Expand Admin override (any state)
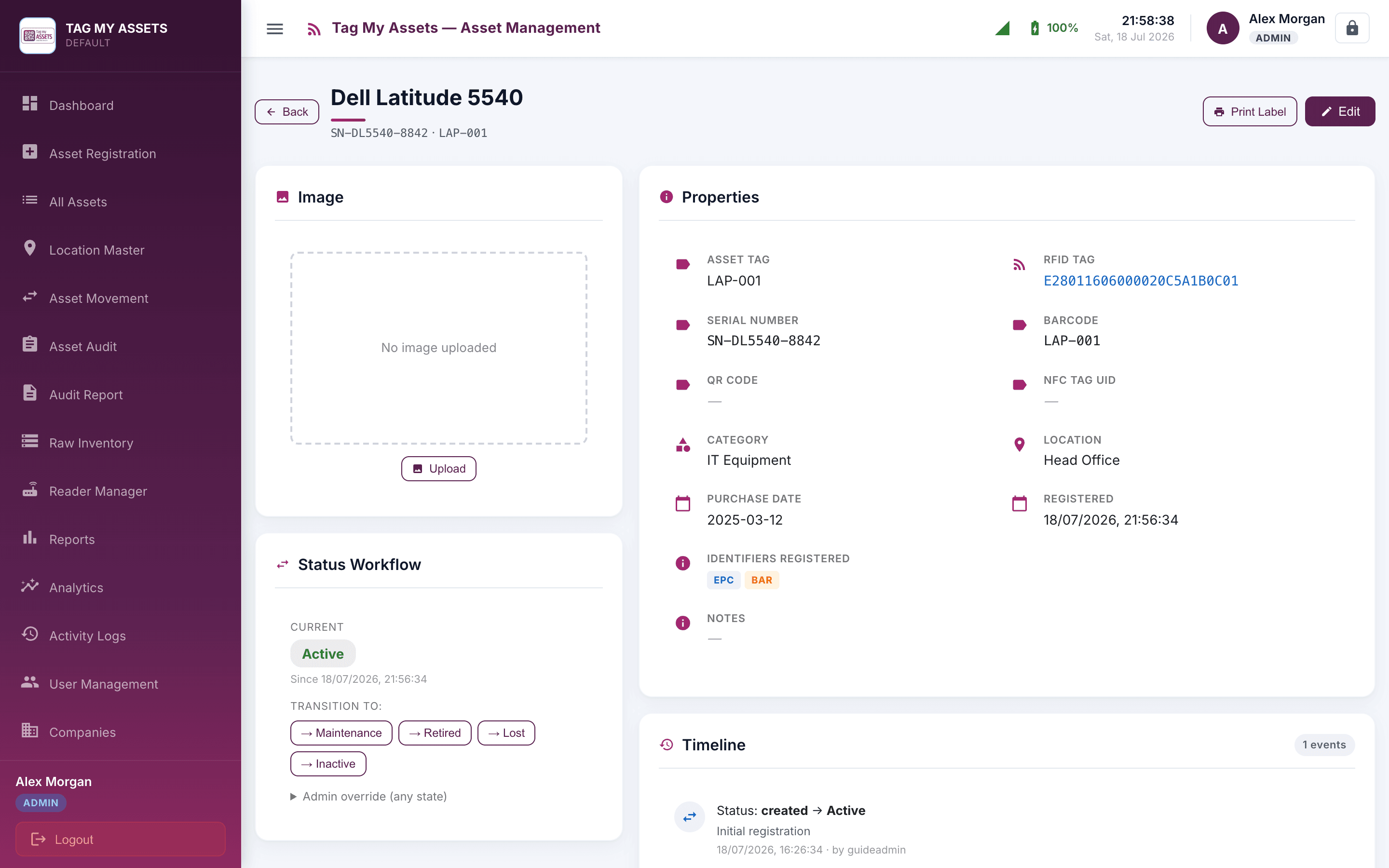1389x868 pixels. (x=368, y=796)
